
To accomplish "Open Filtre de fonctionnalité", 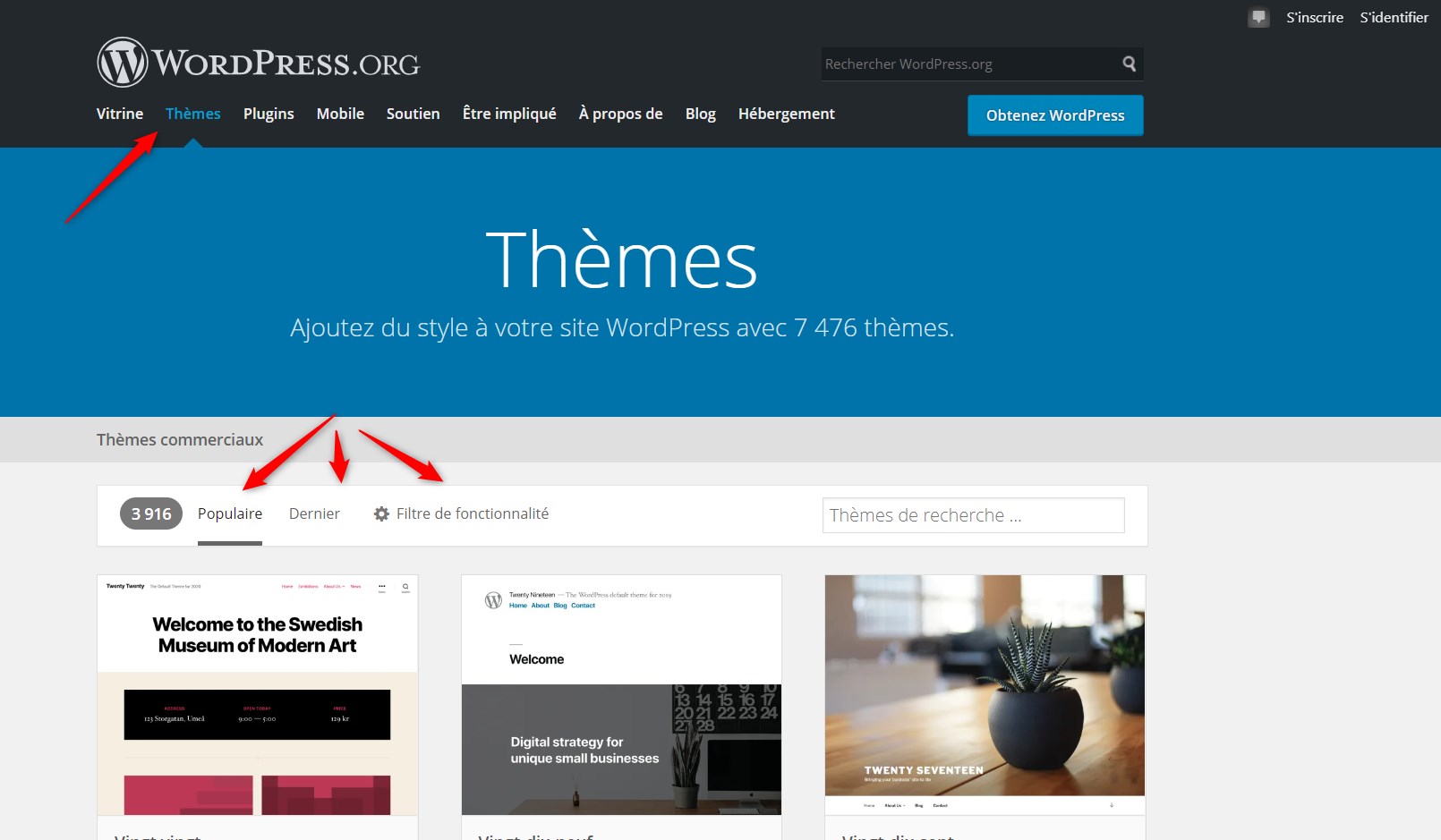I will click(473, 513).
